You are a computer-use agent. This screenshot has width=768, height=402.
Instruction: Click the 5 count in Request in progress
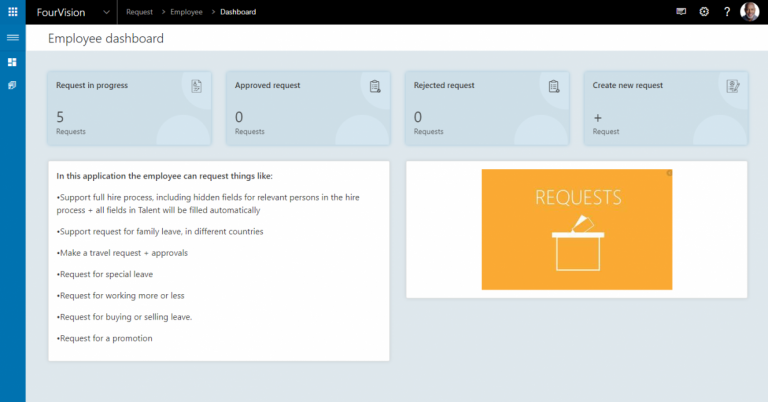60,117
